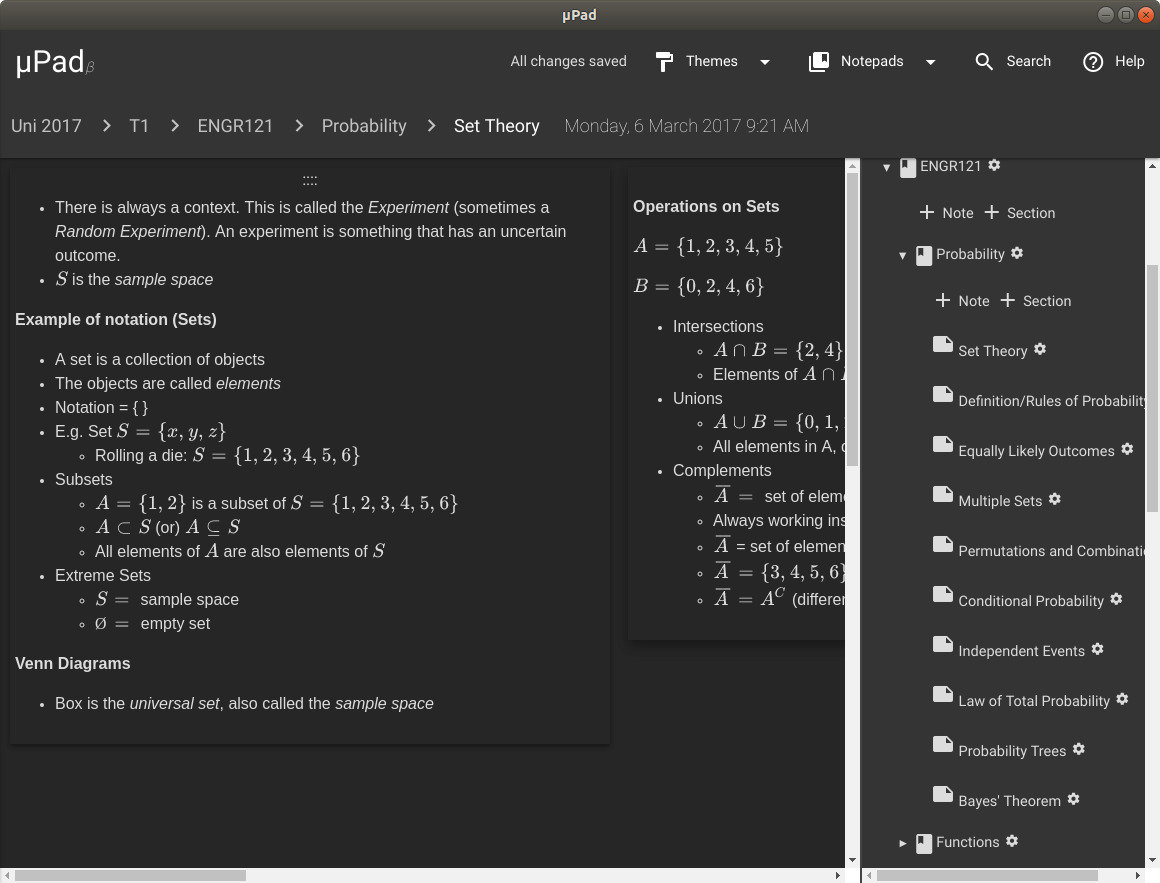Open the Set Theory note in tree
The image size is (1160, 883).
pos(993,351)
